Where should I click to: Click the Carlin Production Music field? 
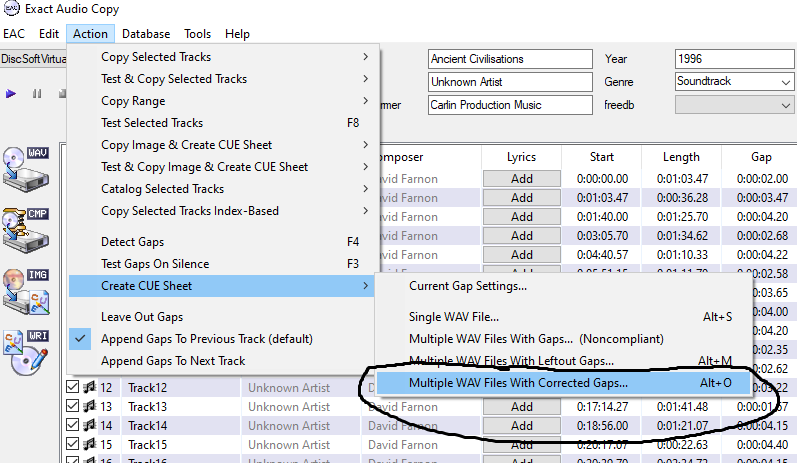coord(510,105)
